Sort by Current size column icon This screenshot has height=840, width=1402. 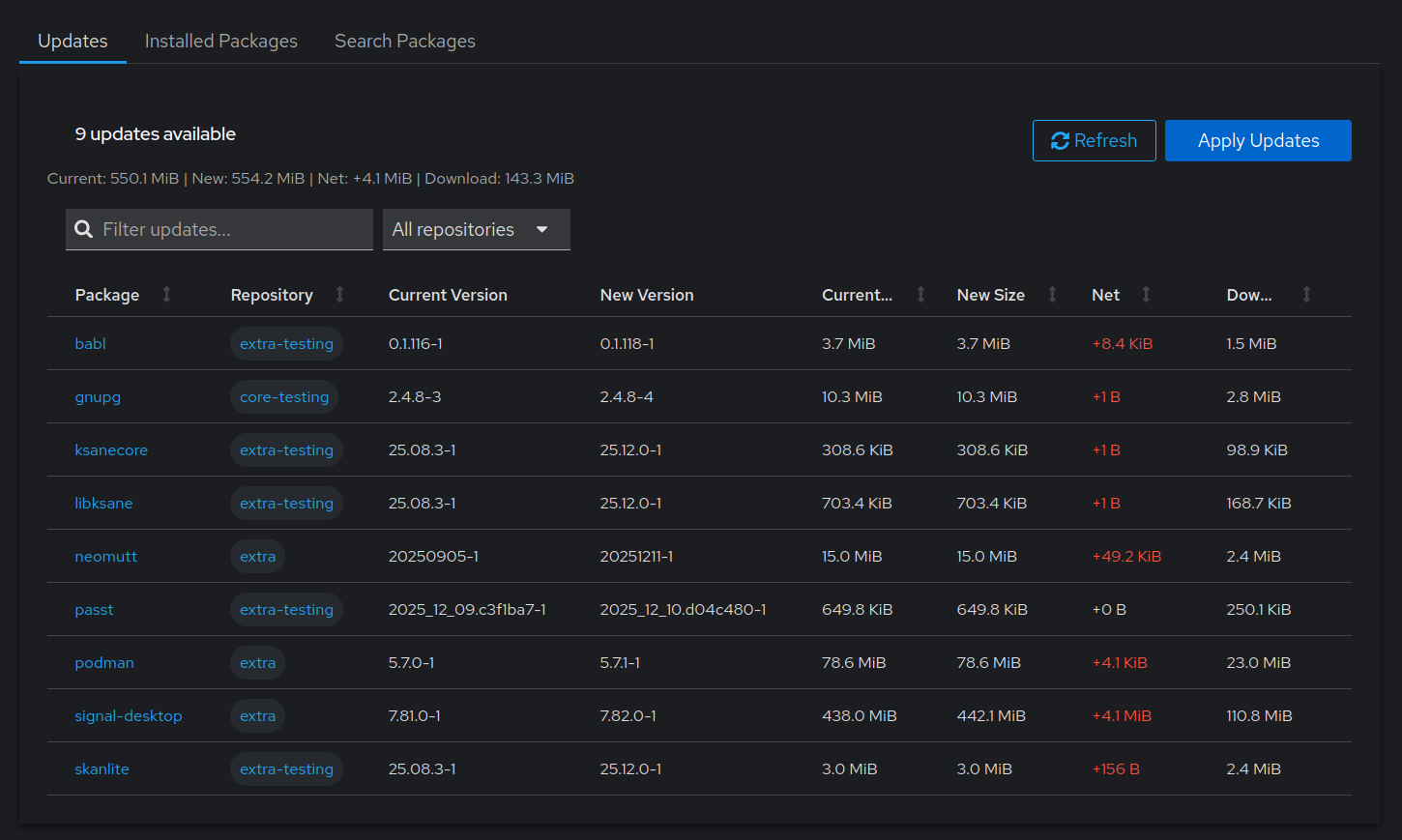coord(920,295)
